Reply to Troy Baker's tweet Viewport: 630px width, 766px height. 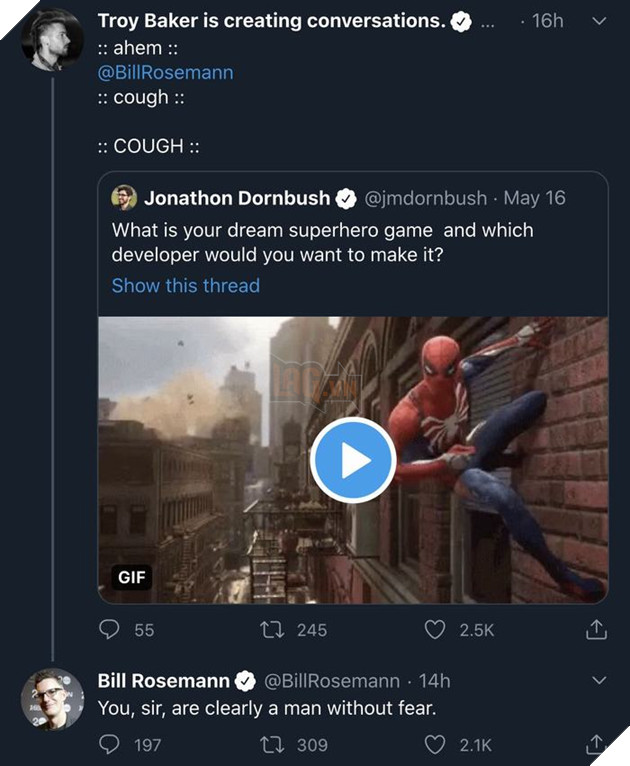tap(110, 630)
